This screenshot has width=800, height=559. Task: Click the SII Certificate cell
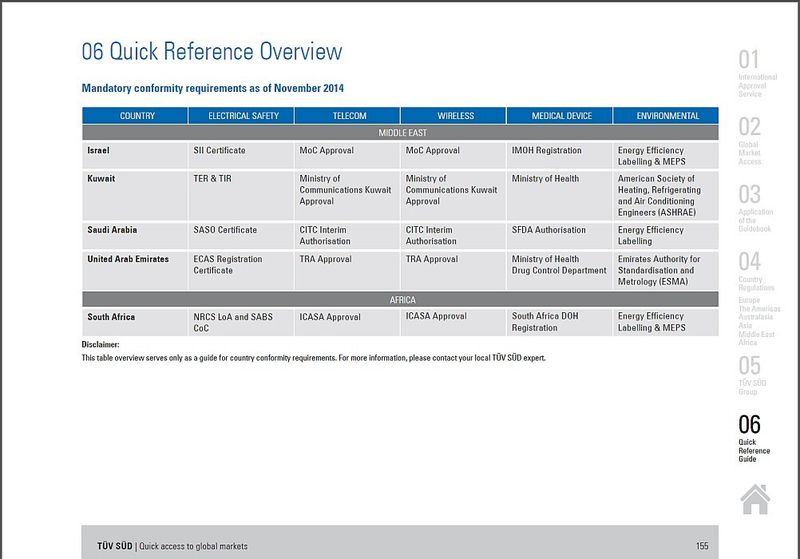tap(241, 156)
